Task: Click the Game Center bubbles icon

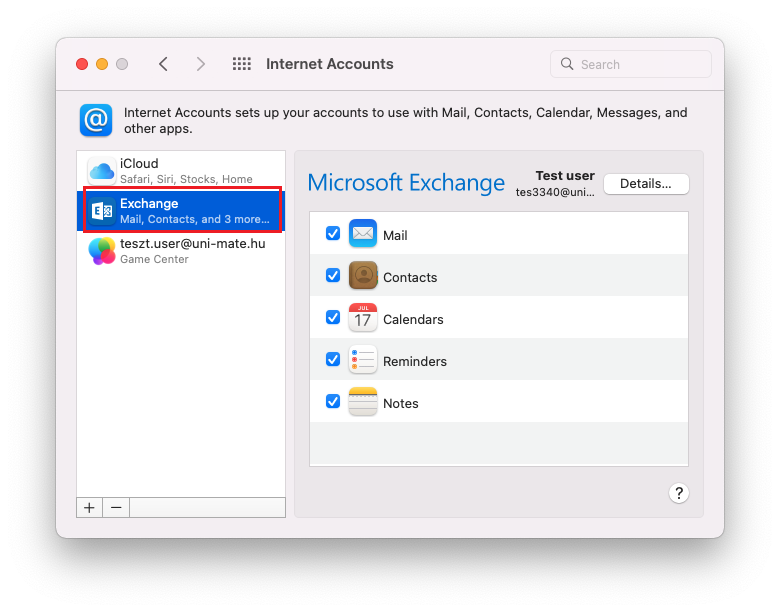Action: pyautogui.click(x=102, y=251)
